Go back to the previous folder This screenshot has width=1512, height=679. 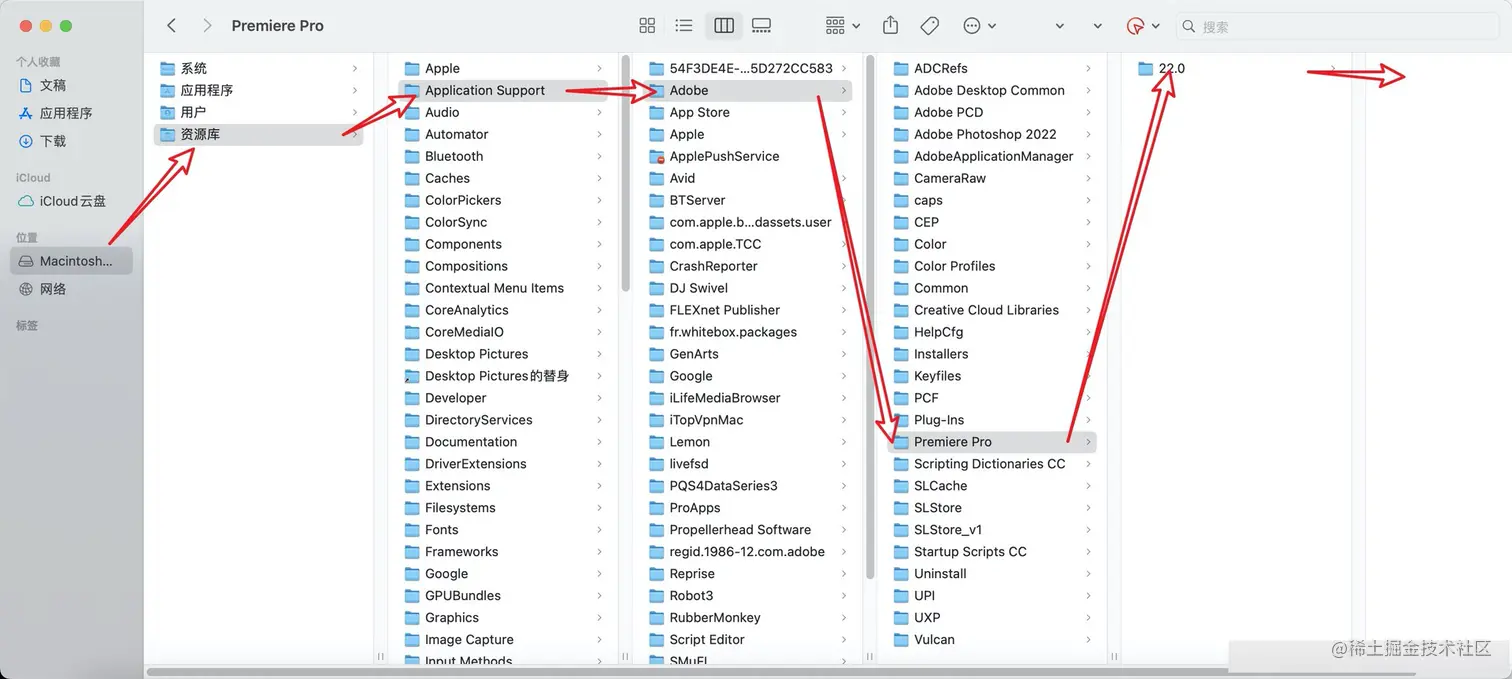click(x=172, y=26)
